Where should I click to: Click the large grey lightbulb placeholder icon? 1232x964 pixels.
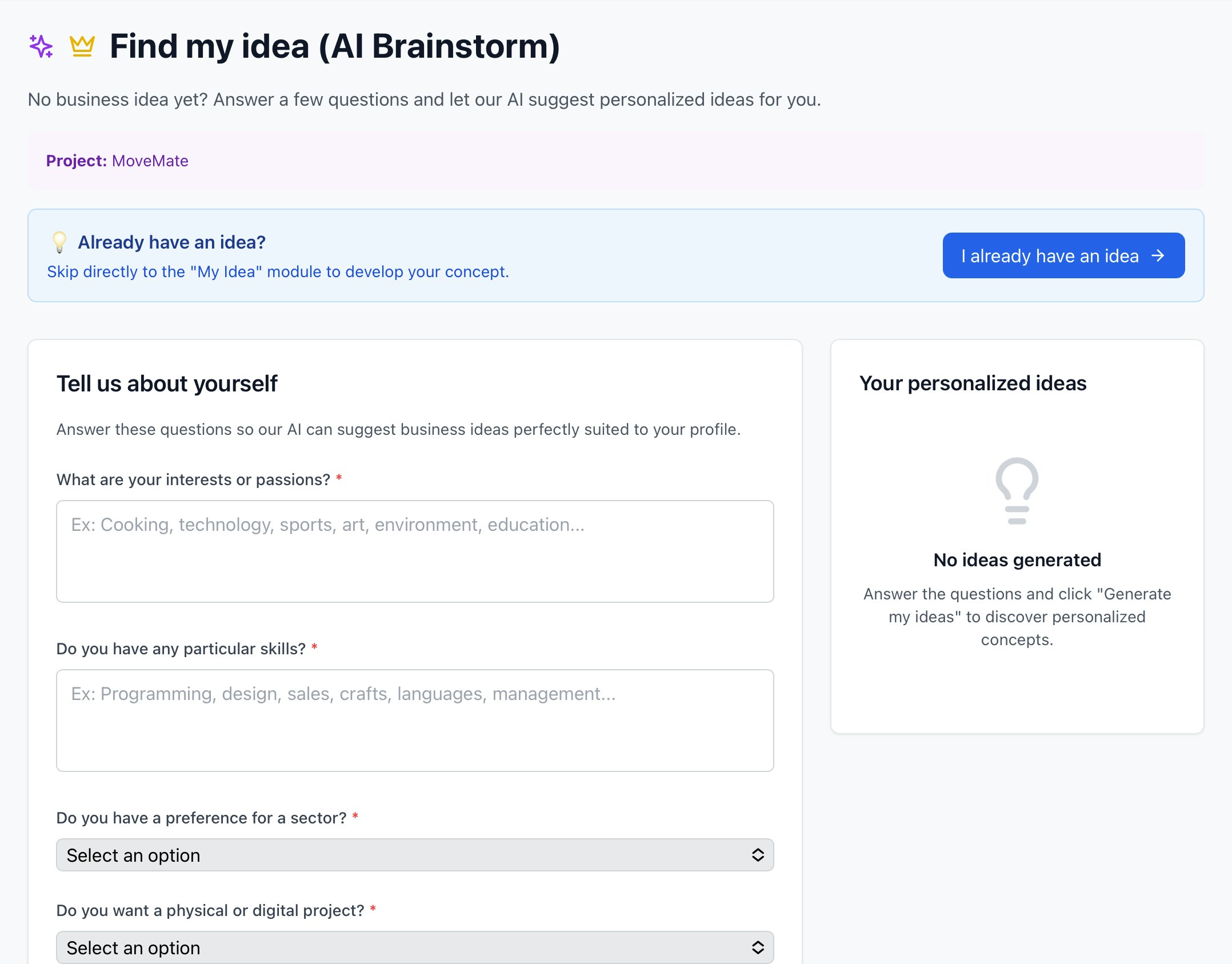(1017, 490)
